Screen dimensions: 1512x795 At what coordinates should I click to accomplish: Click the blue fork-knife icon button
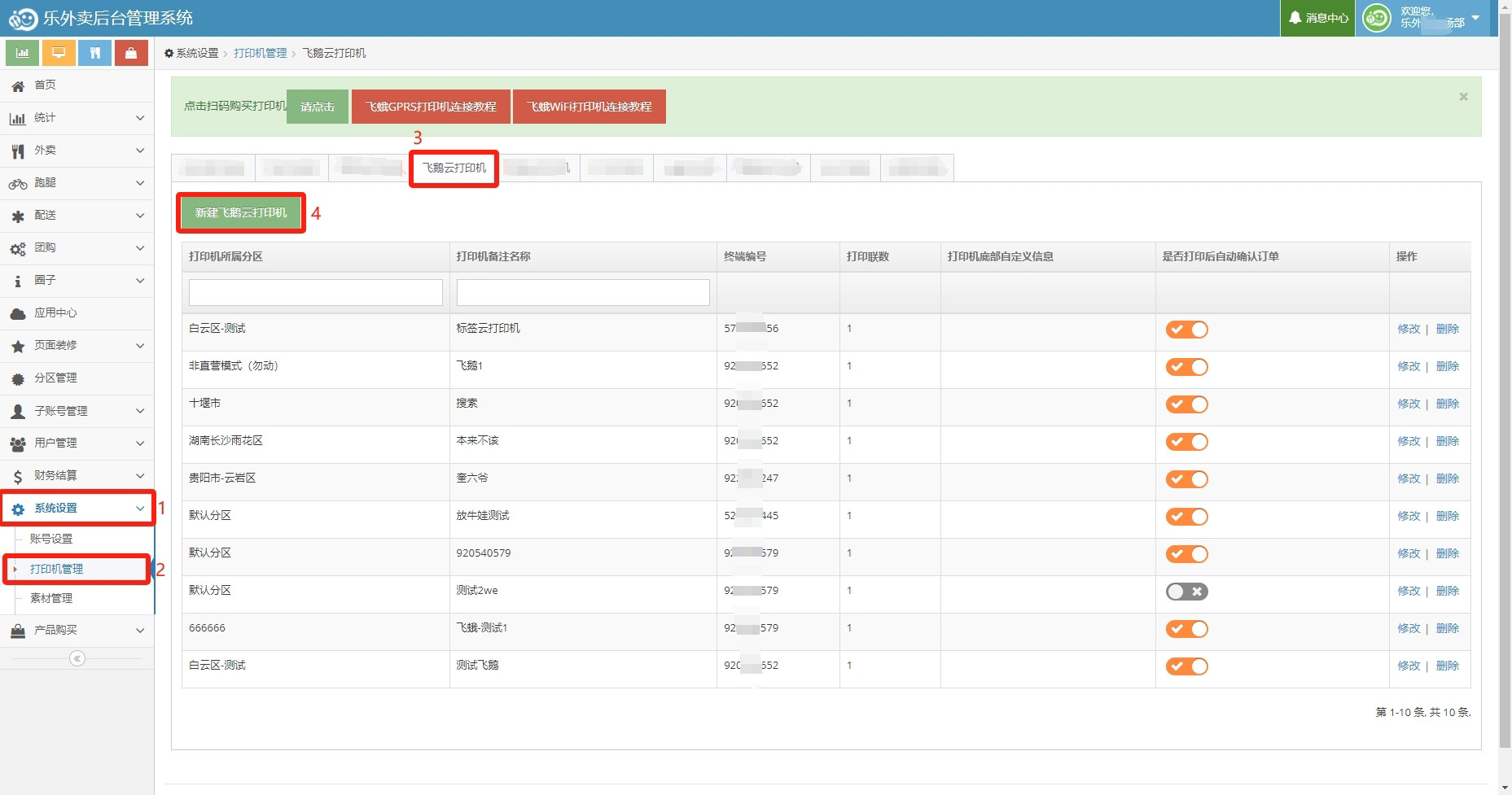(x=95, y=53)
